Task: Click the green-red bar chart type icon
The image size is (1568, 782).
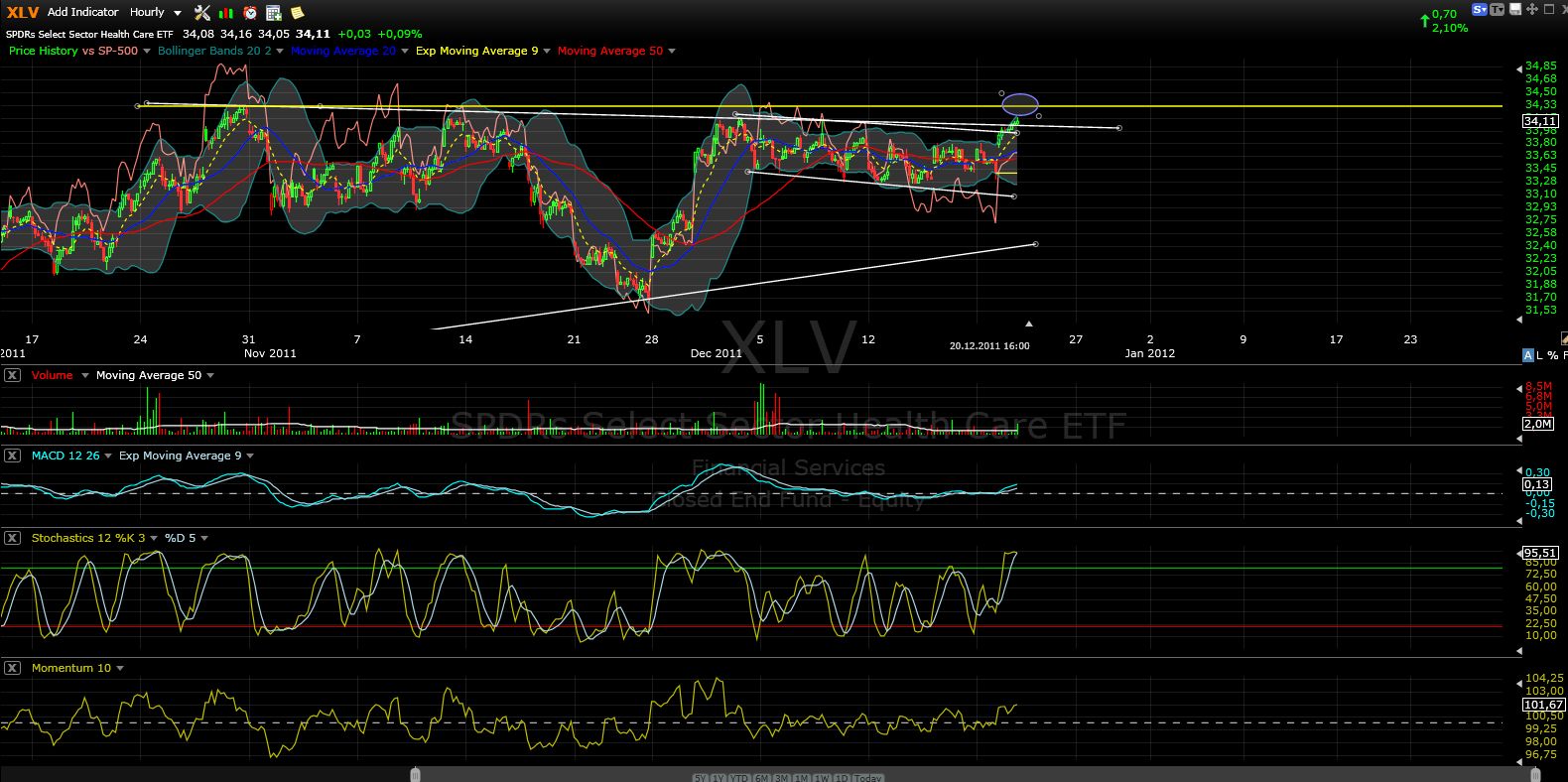Action: (226, 13)
